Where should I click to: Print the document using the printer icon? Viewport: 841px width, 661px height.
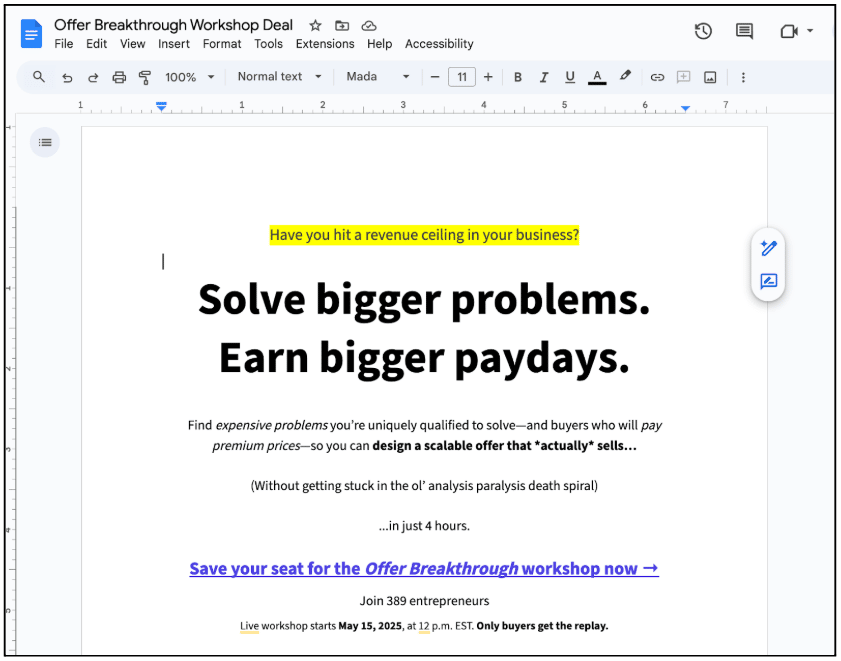[119, 77]
